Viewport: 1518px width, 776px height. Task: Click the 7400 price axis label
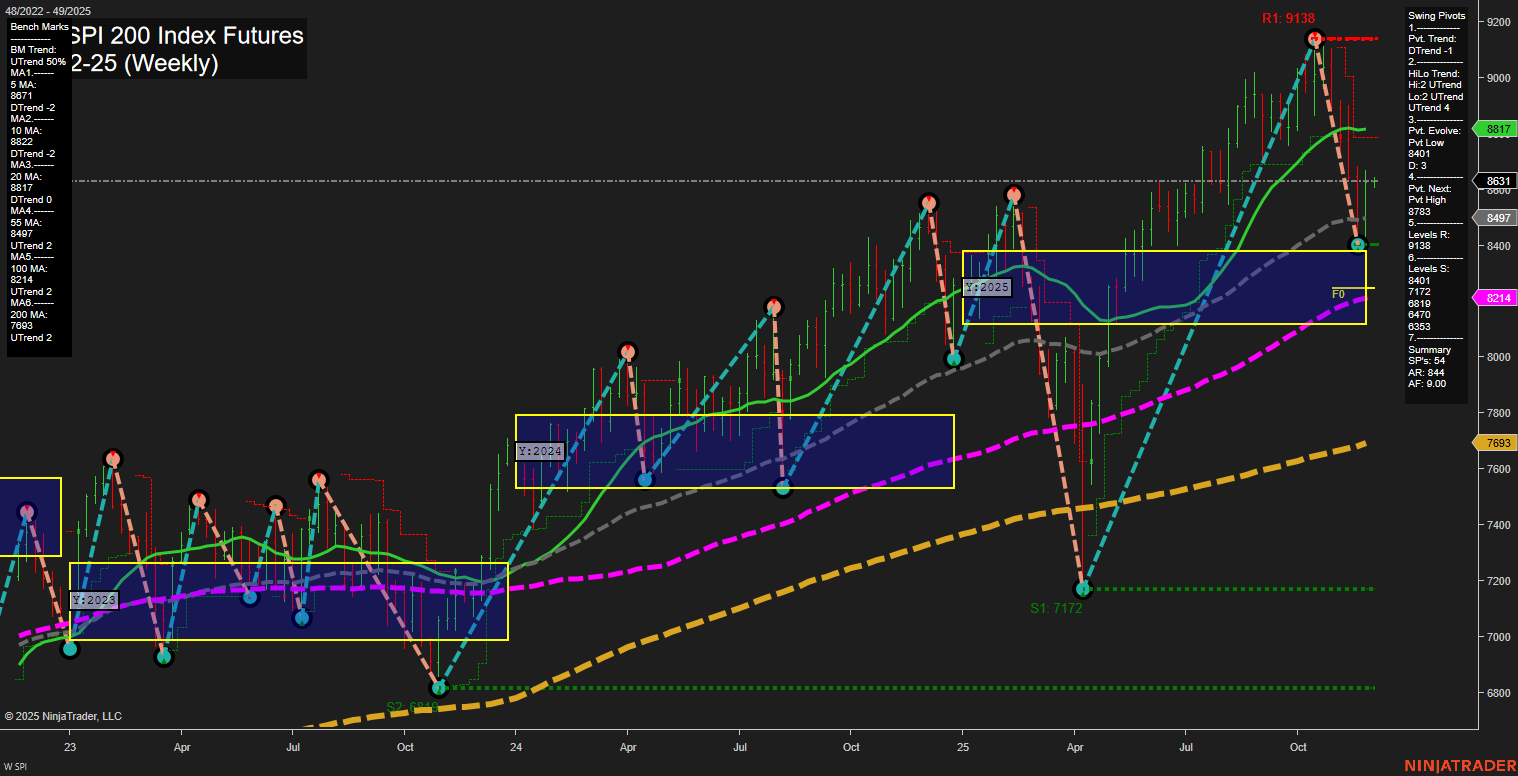(1498, 525)
